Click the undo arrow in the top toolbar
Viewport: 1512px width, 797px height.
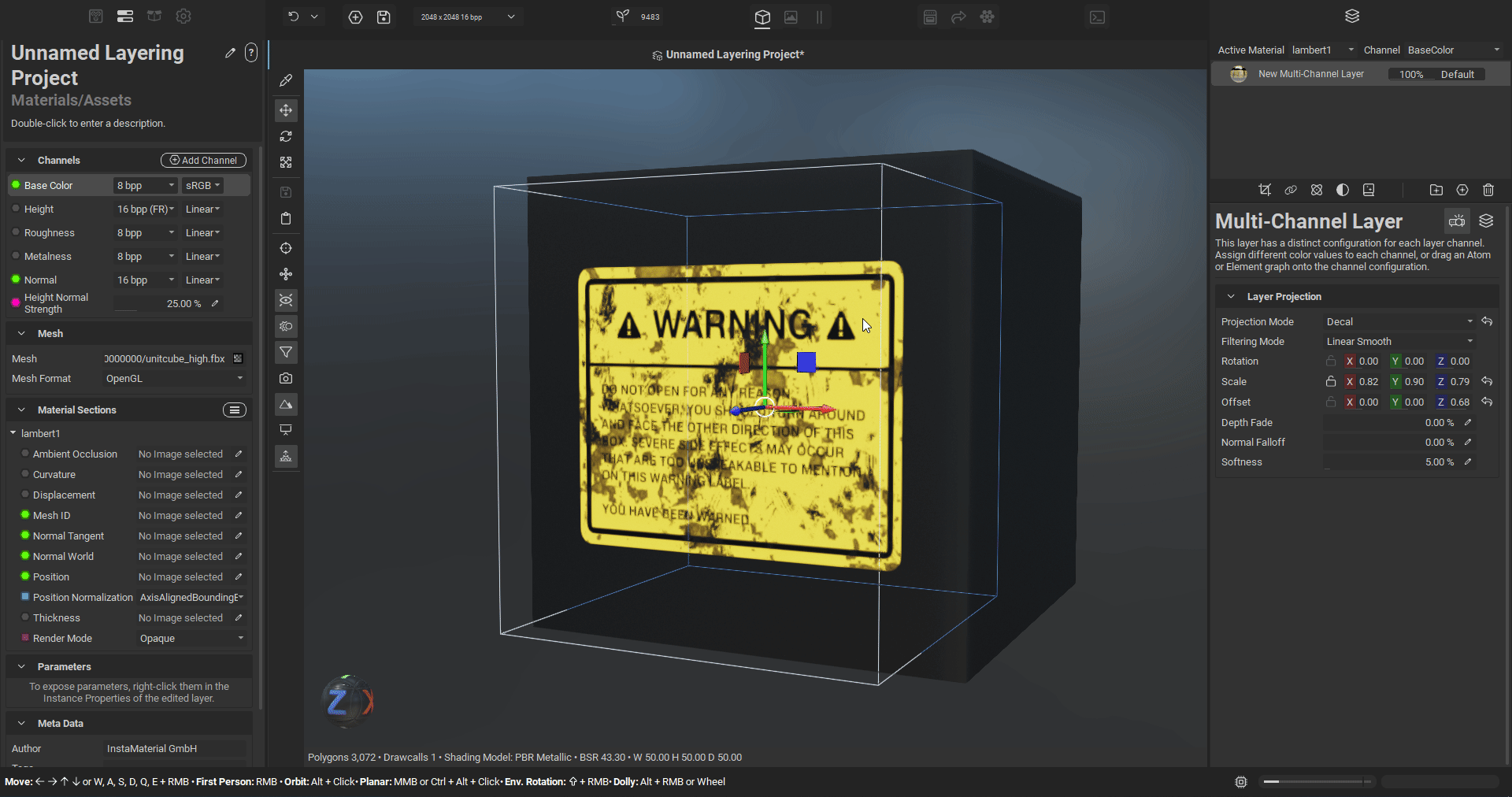[x=294, y=17]
